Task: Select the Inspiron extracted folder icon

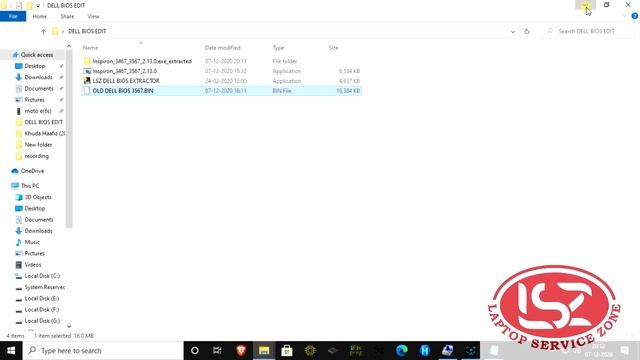Action: tap(87, 61)
